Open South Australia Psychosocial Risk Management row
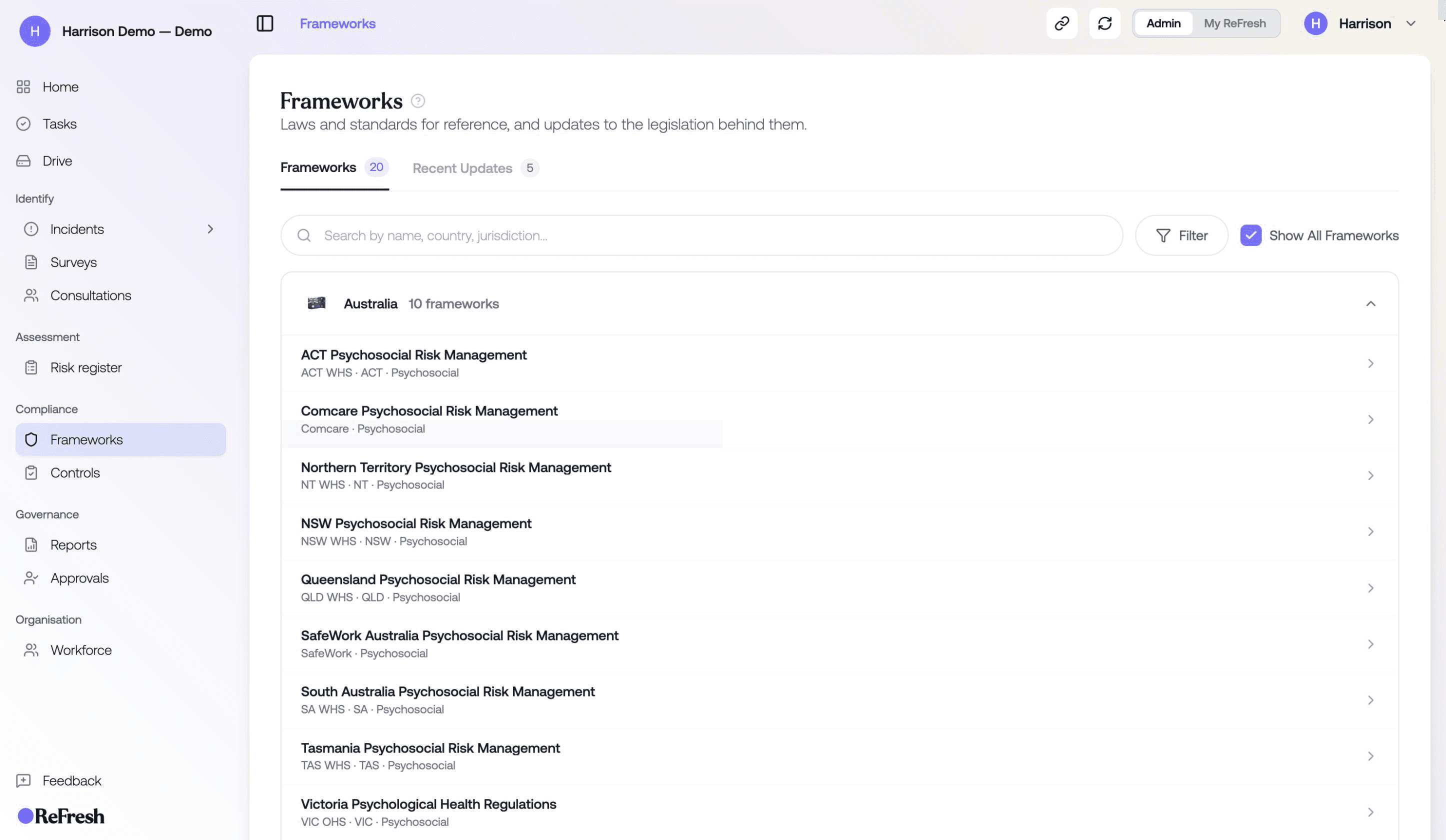 point(839,700)
